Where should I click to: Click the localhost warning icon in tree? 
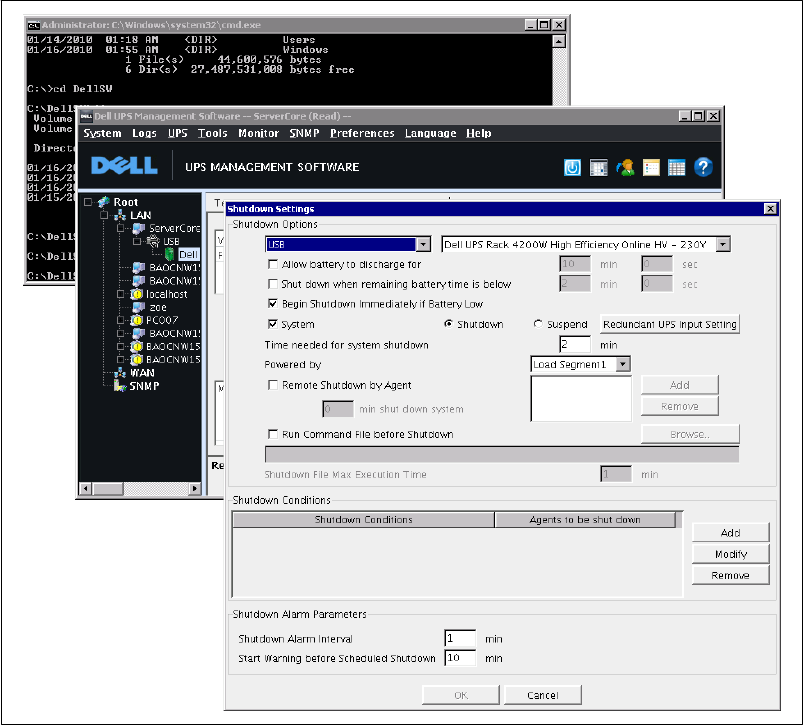(x=136, y=295)
